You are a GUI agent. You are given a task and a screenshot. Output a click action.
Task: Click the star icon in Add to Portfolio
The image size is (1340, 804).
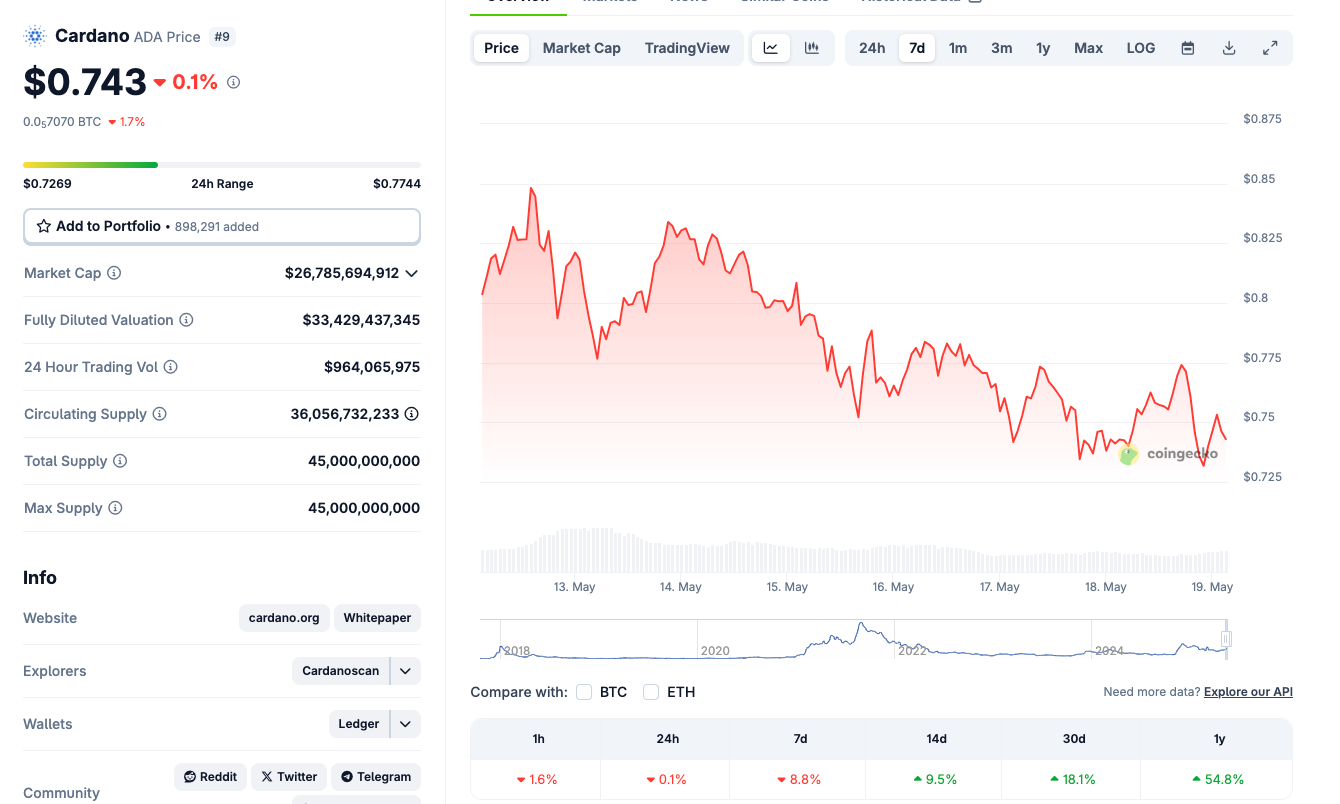(44, 227)
